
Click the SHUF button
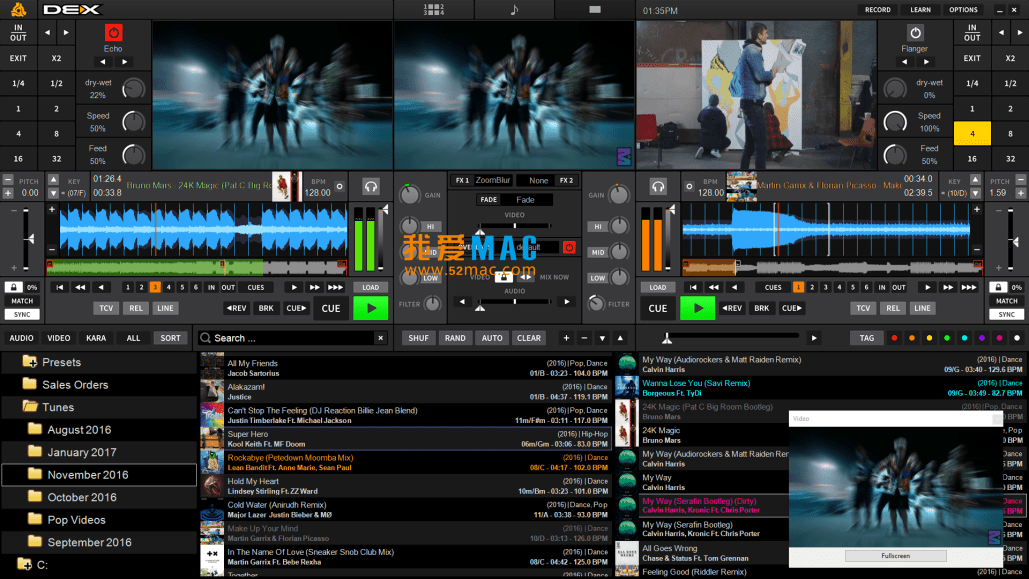tap(418, 338)
